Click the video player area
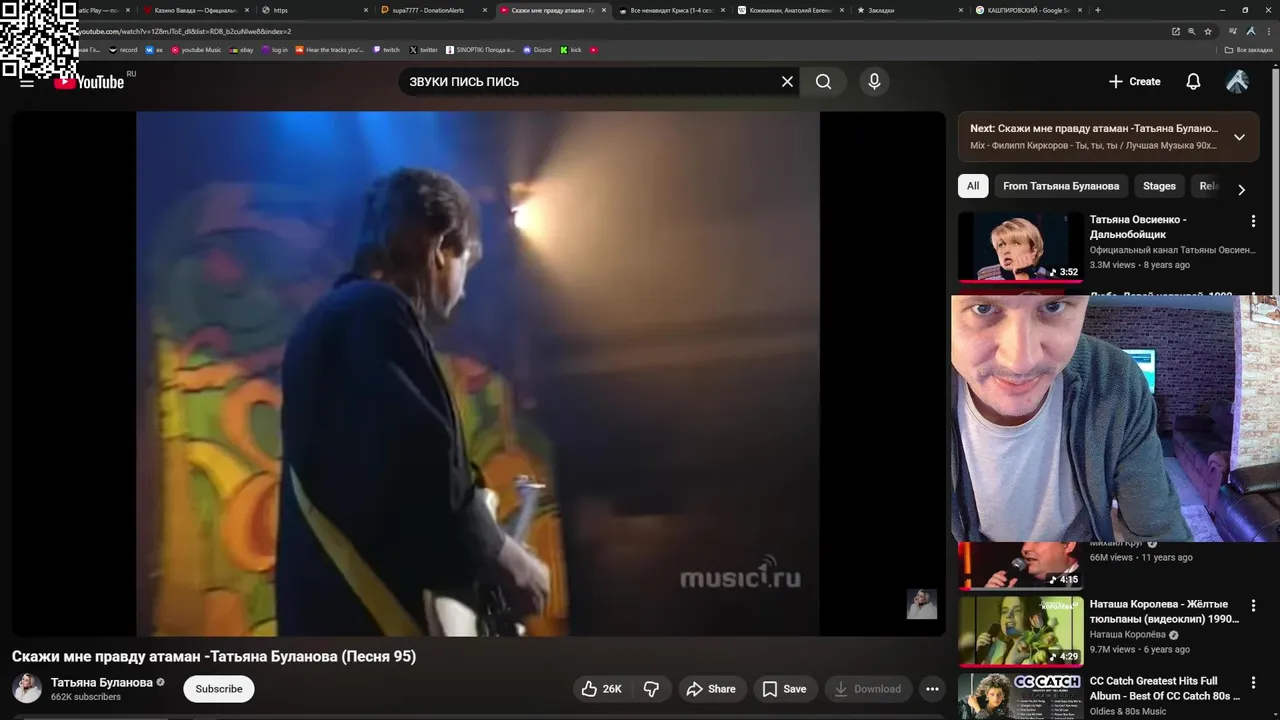The image size is (1280, 720). coord(478,373)
